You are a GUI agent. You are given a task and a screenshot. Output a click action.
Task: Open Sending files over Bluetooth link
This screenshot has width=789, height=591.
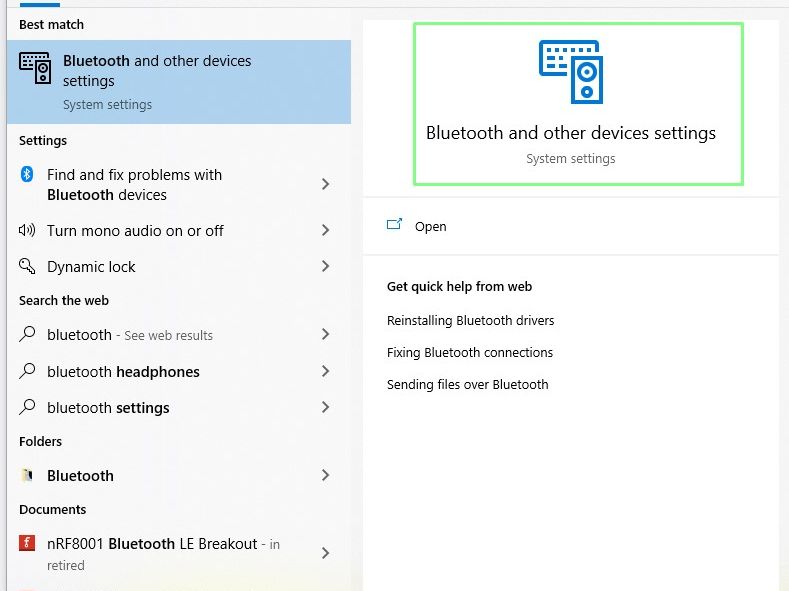click(x=467, y=385)
